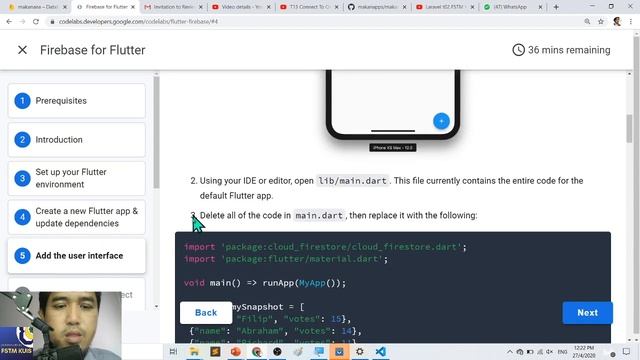Click the Back button
Image resolution: width=640 pixels, height=360 pixels.
pyautogui.click(x=206, y=313)
